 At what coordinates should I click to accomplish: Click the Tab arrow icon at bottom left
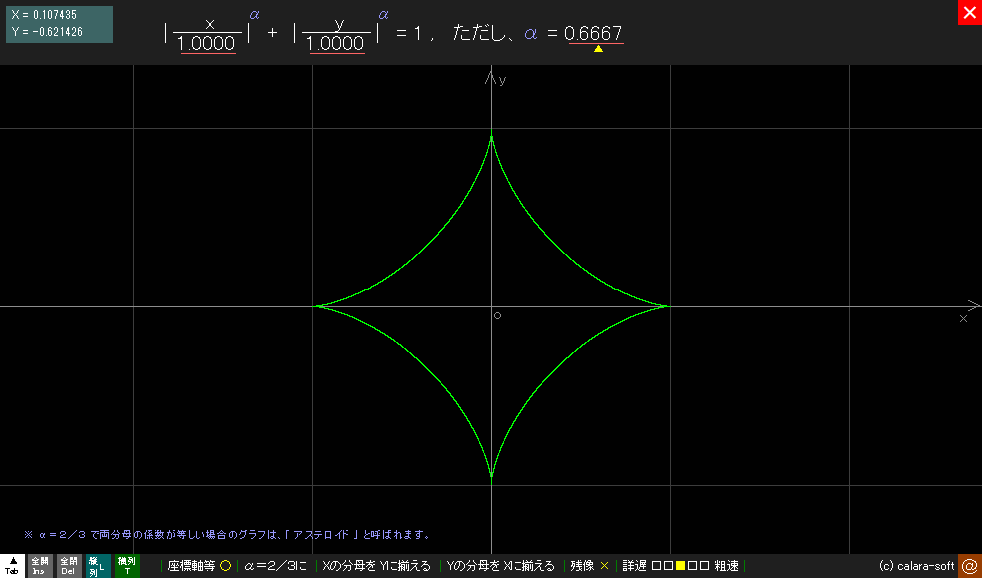click(x=12, y=566)
